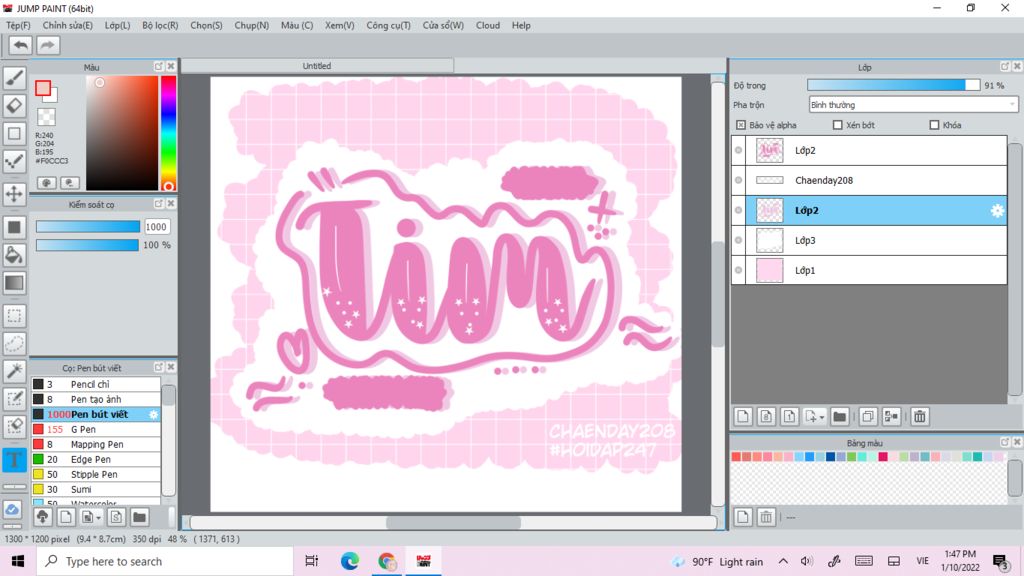This screenshot has height=576, width=1024.
Task: Create a new color layer
Action: (743, 416)
